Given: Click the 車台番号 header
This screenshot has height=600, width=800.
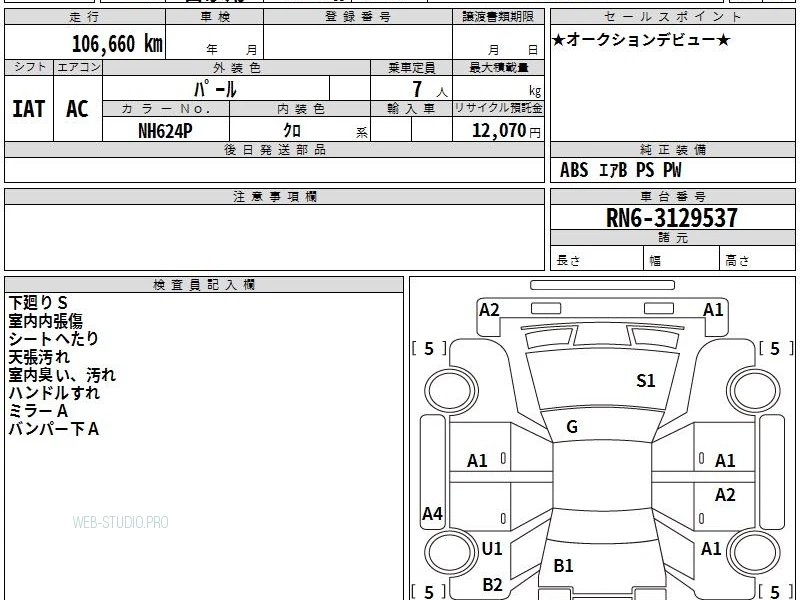Looking at the screenshot, I should click(x=672, y=197).
